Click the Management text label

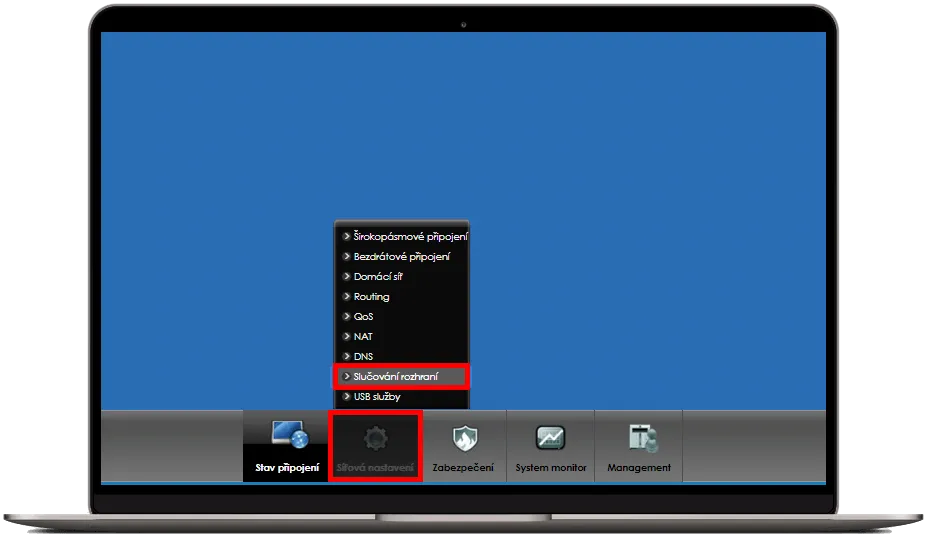click(639, 468)
